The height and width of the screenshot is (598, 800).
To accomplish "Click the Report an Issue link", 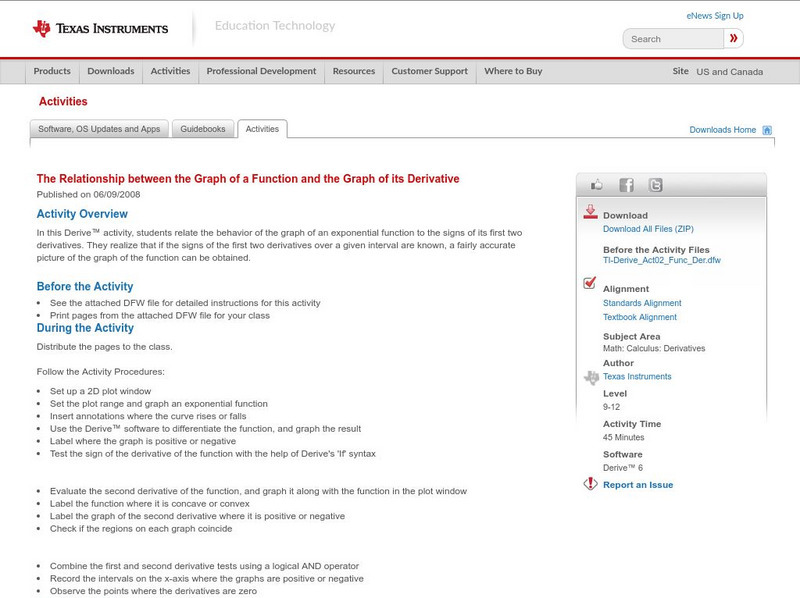I will tap(638, 485).
